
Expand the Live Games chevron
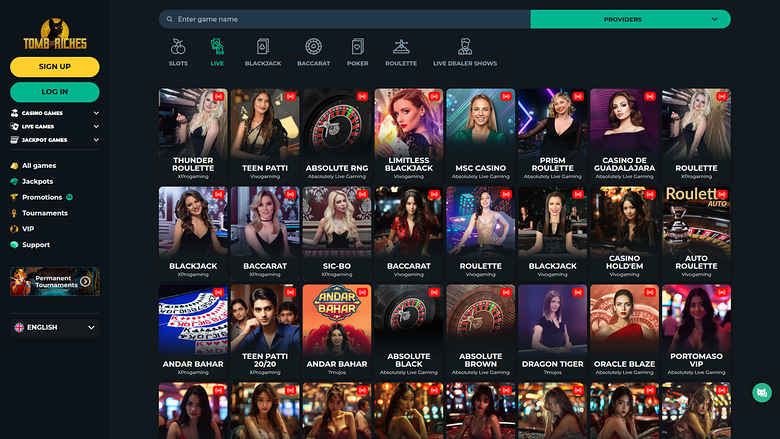tap(96, 127)
